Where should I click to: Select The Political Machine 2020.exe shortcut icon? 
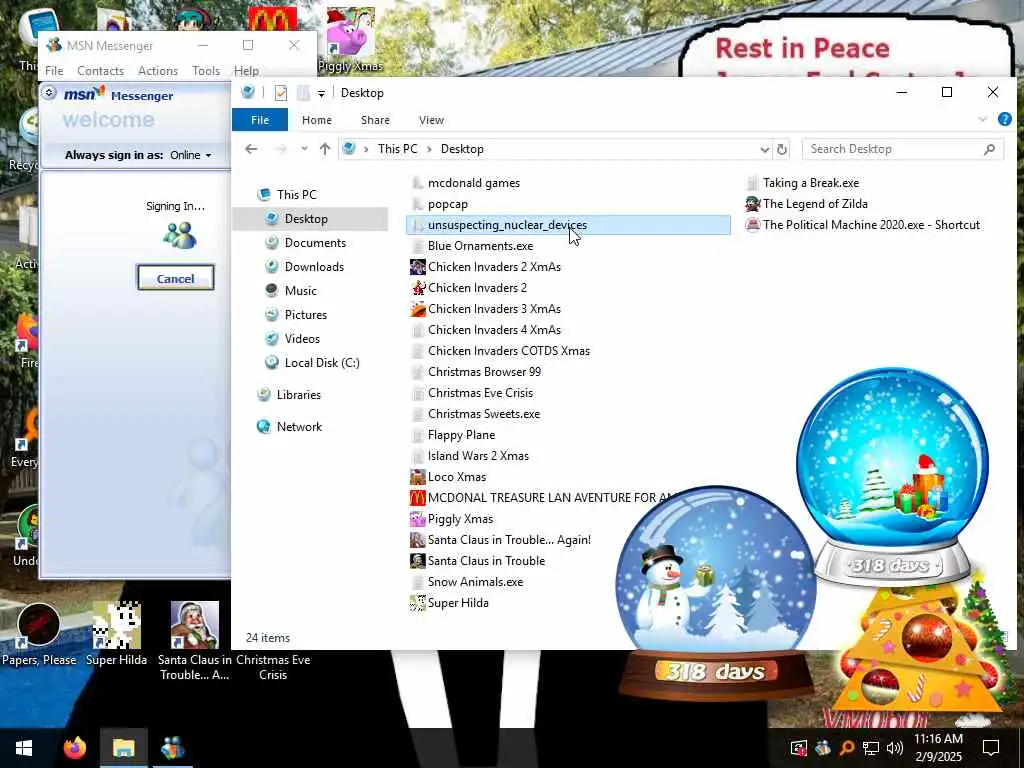752,225
